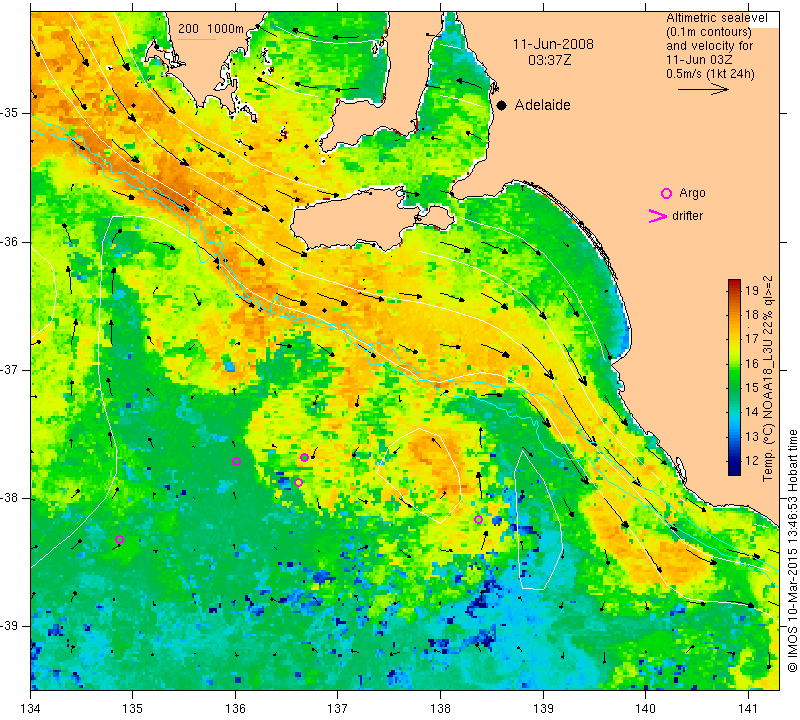This screenshot has height=720, width=800.
Task: Click the black Adelaide city dot
Action: pyautogui.click(x=502, y=105)
